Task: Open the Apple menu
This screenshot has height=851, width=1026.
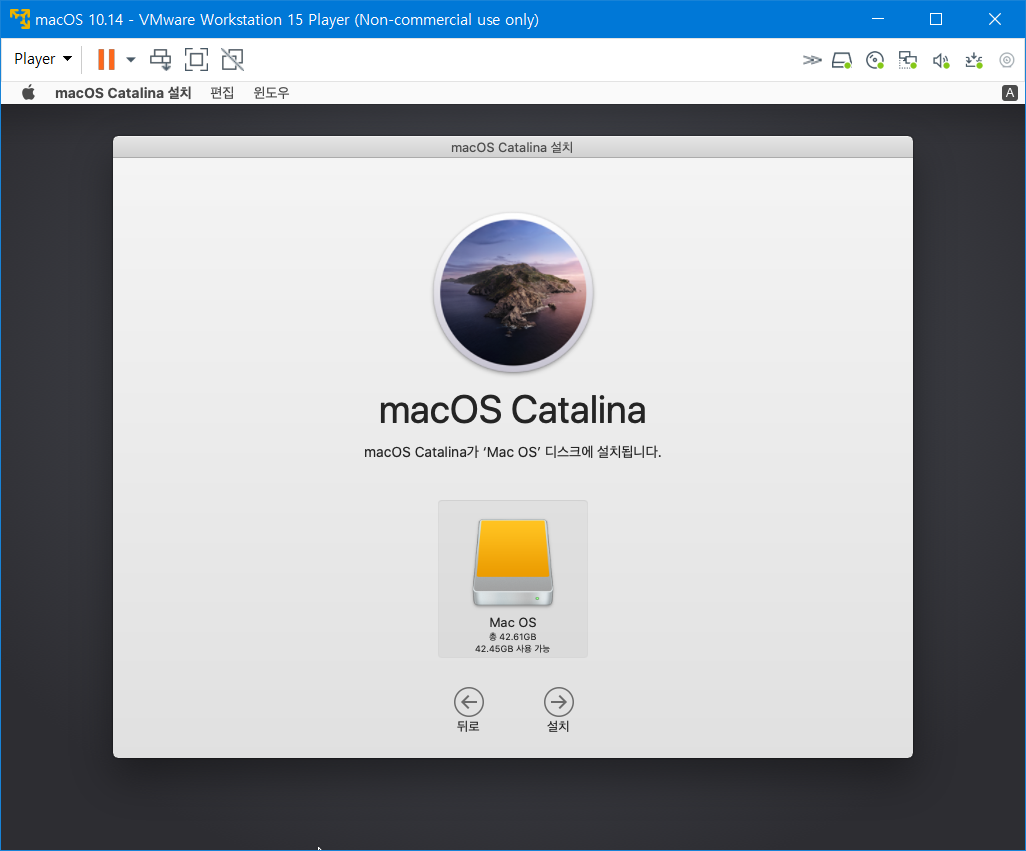Action: [x=28, y=92]
